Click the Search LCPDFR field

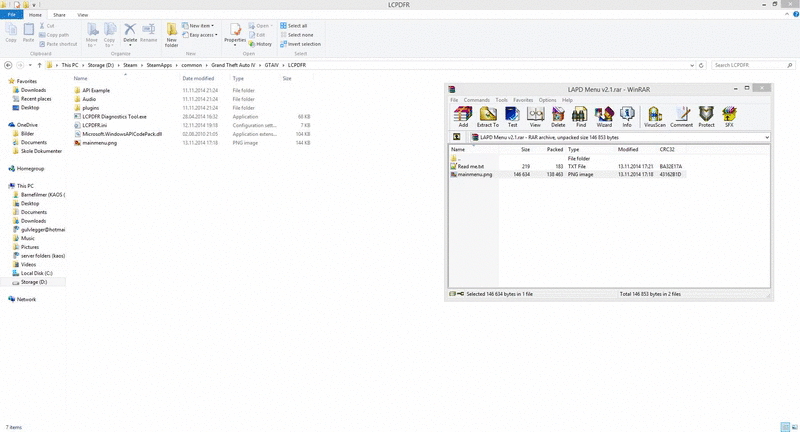click(x=753, y=65)
